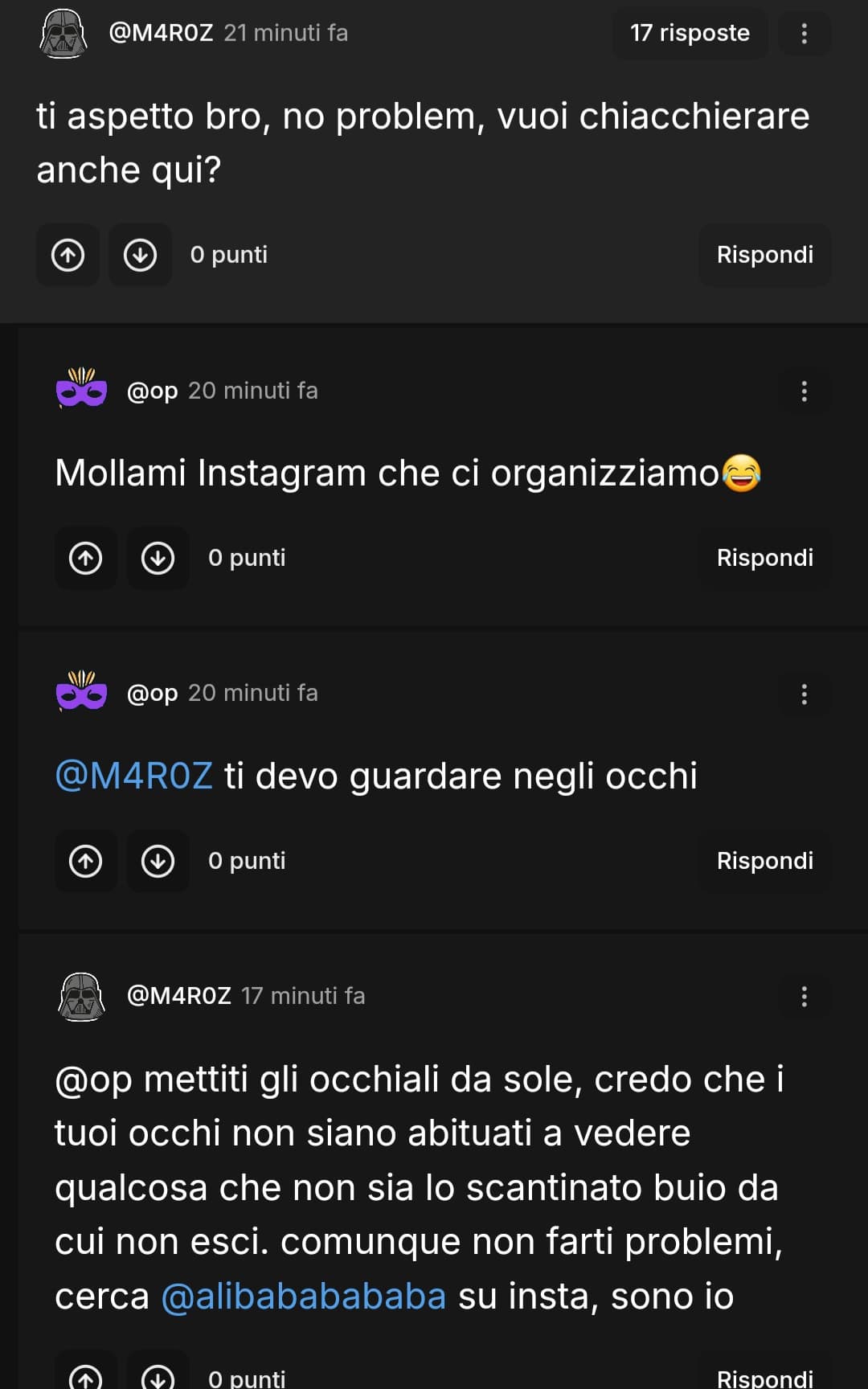Open the Darth Vader avatar at top
The height and width of the screenshot is (1389, 868).
[x=63, y=34]
